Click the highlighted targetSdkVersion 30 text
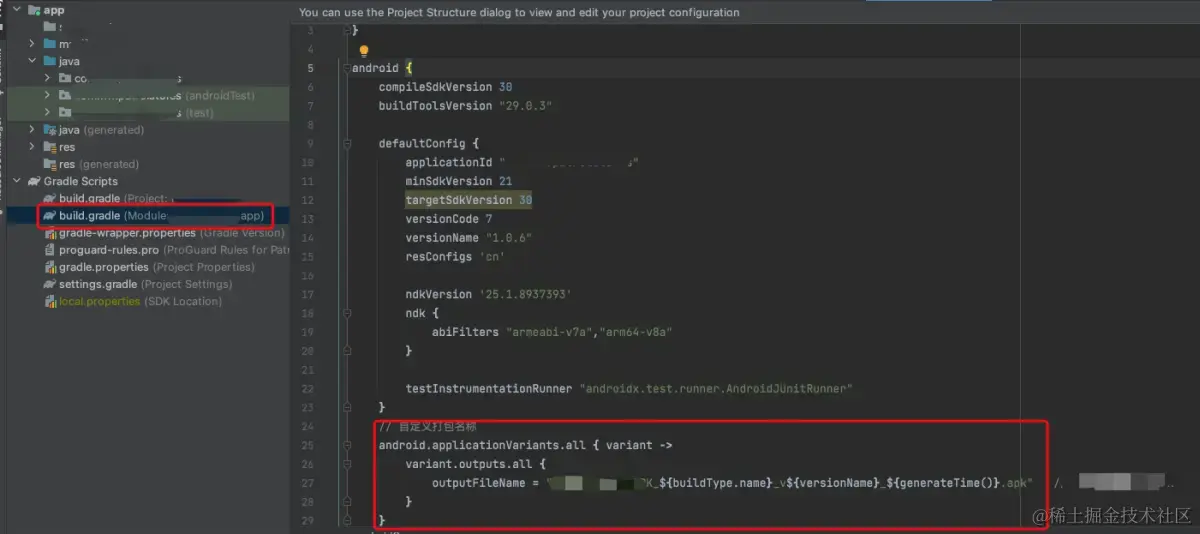The height and width of the screenshot is (534, 1200). 468,200
